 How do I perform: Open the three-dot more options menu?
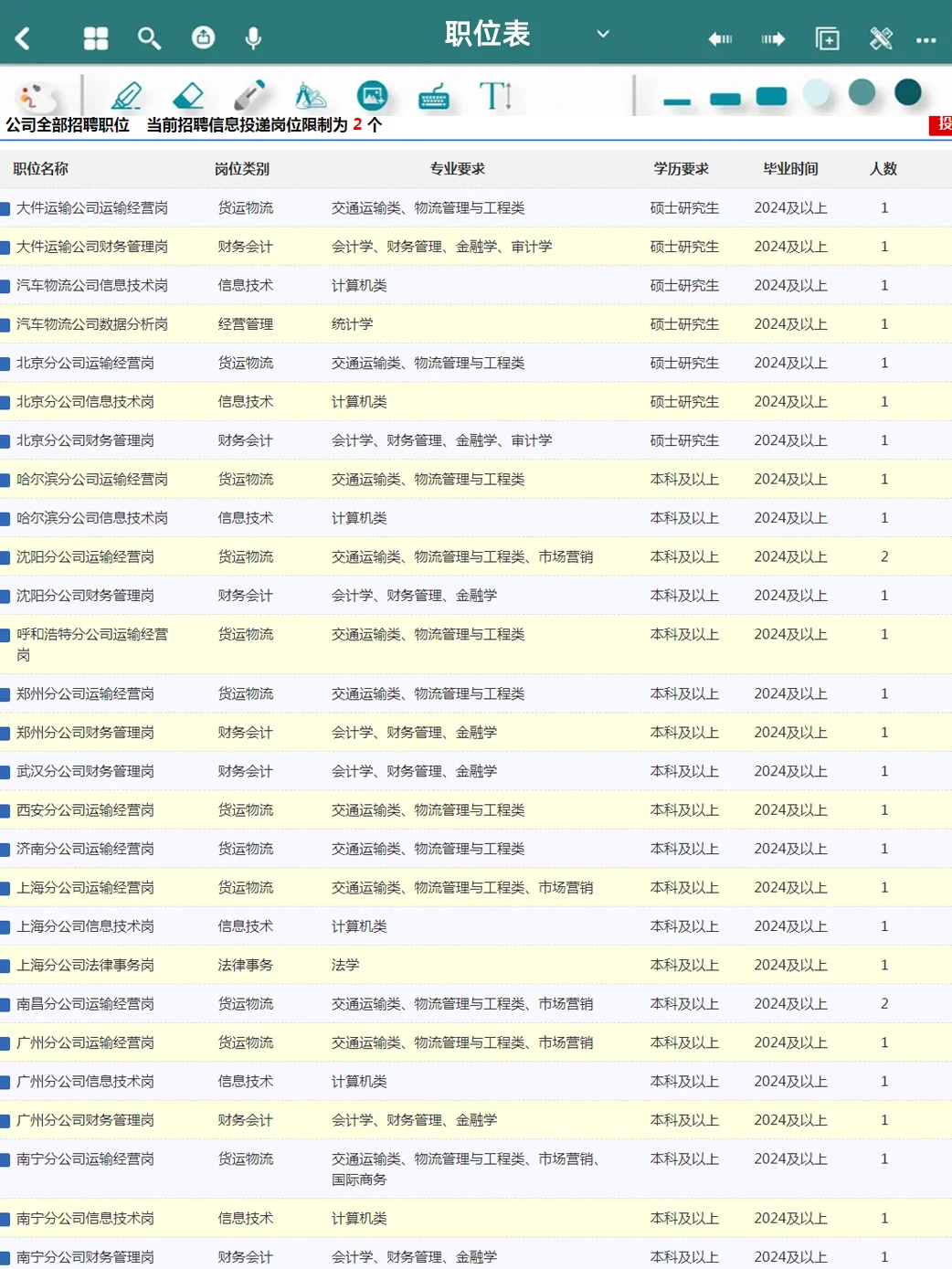coord(926,40)
